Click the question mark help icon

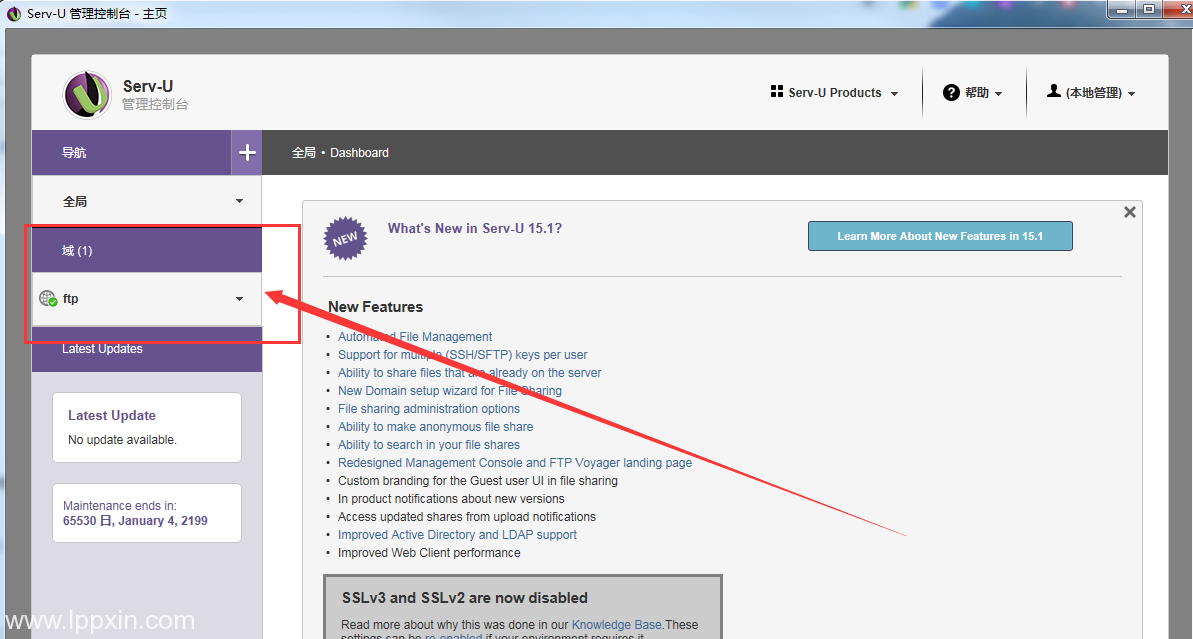pos(952,92)
